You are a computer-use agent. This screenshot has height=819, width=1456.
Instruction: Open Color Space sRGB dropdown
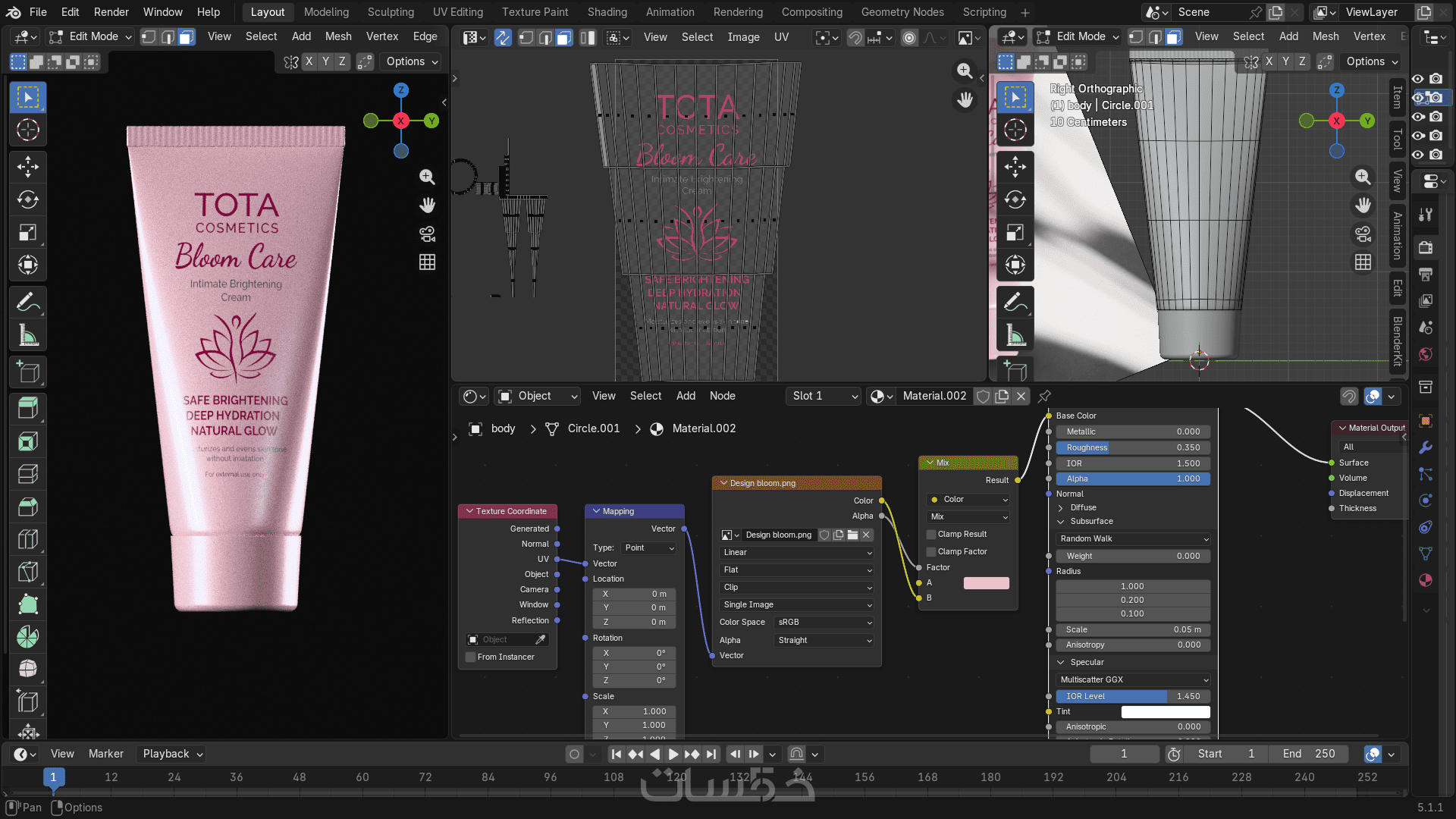824,623
